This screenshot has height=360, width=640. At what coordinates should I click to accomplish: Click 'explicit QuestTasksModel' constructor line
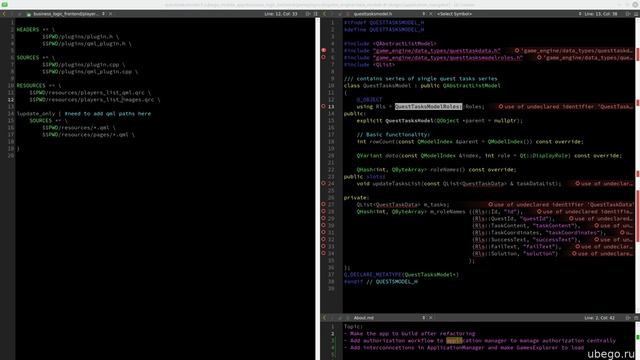click(439, 121)
